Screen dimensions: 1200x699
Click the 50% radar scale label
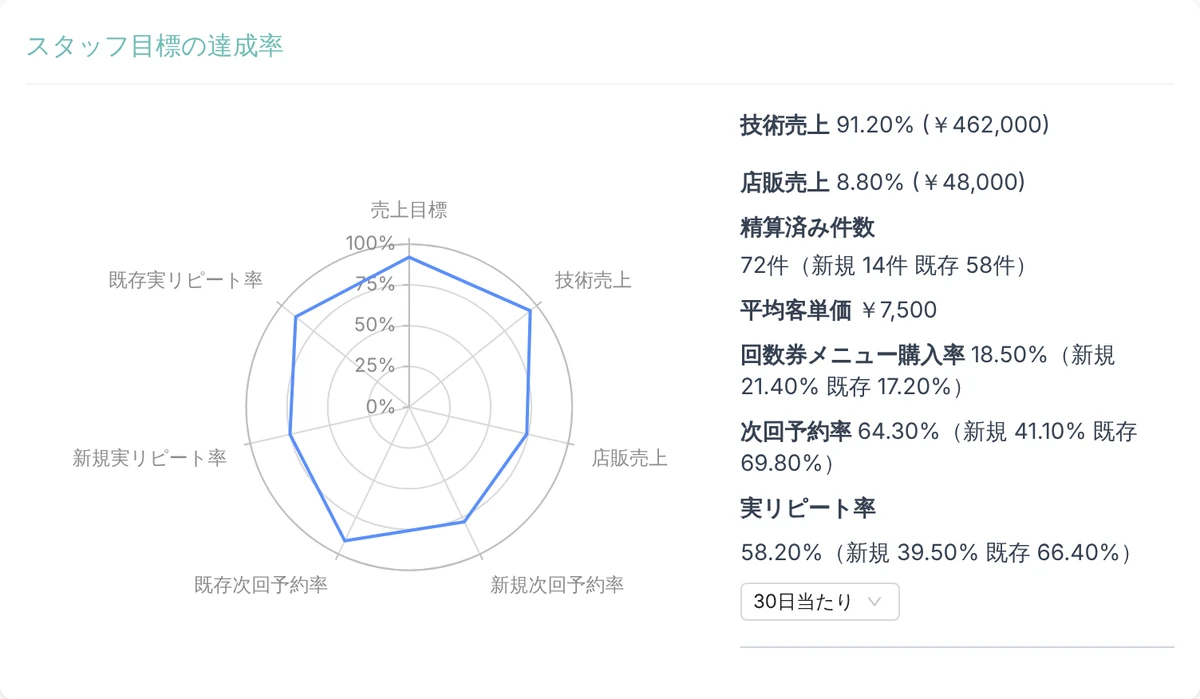(x=376, y=325)
